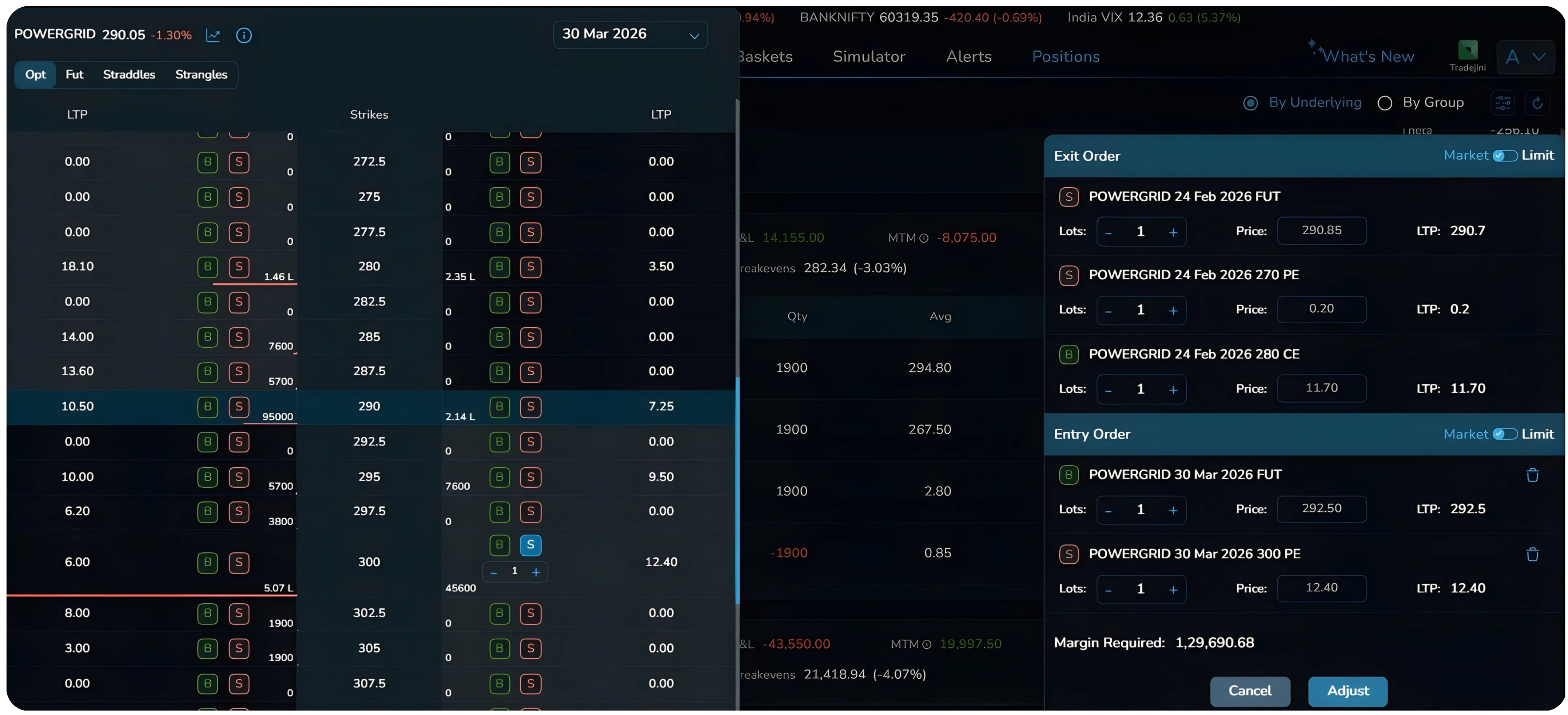Switch to the Fut tab
This screenshot has width=1568, height=715.
pyautogui.click(x=74, y=74)
